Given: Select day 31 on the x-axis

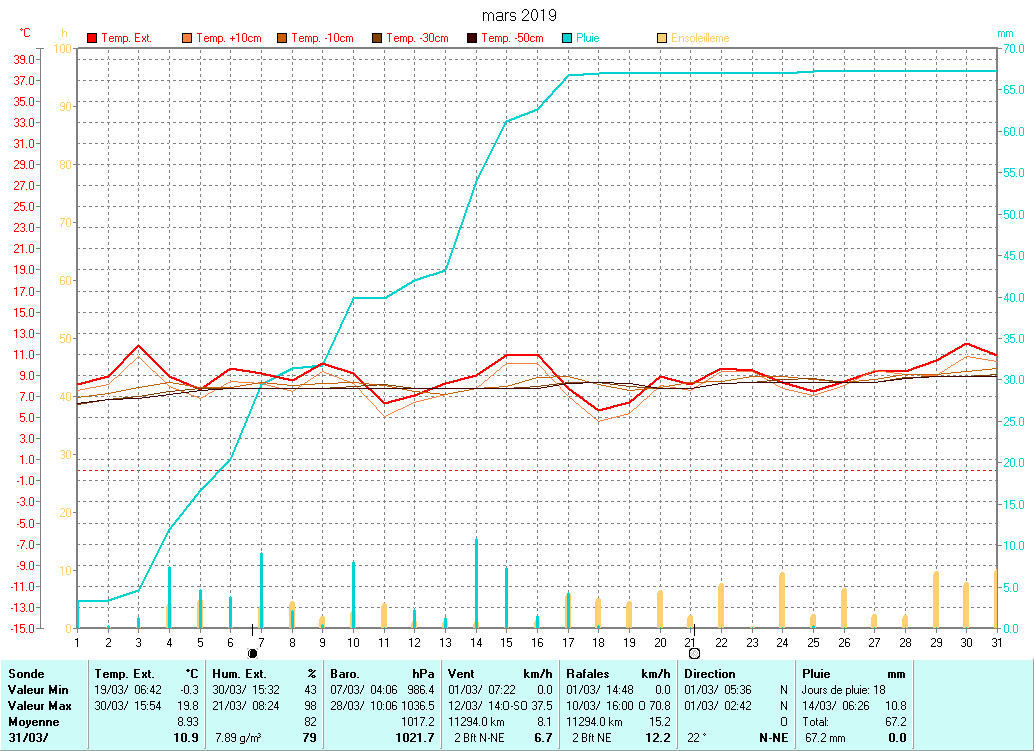Looking at the screenshot, I should click(996, 641).
